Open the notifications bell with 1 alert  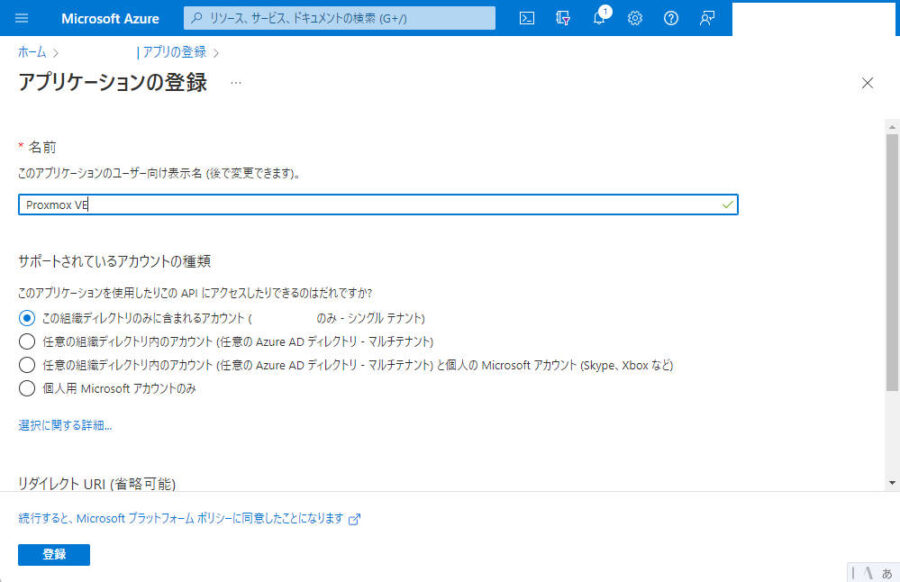coord(599,18)
